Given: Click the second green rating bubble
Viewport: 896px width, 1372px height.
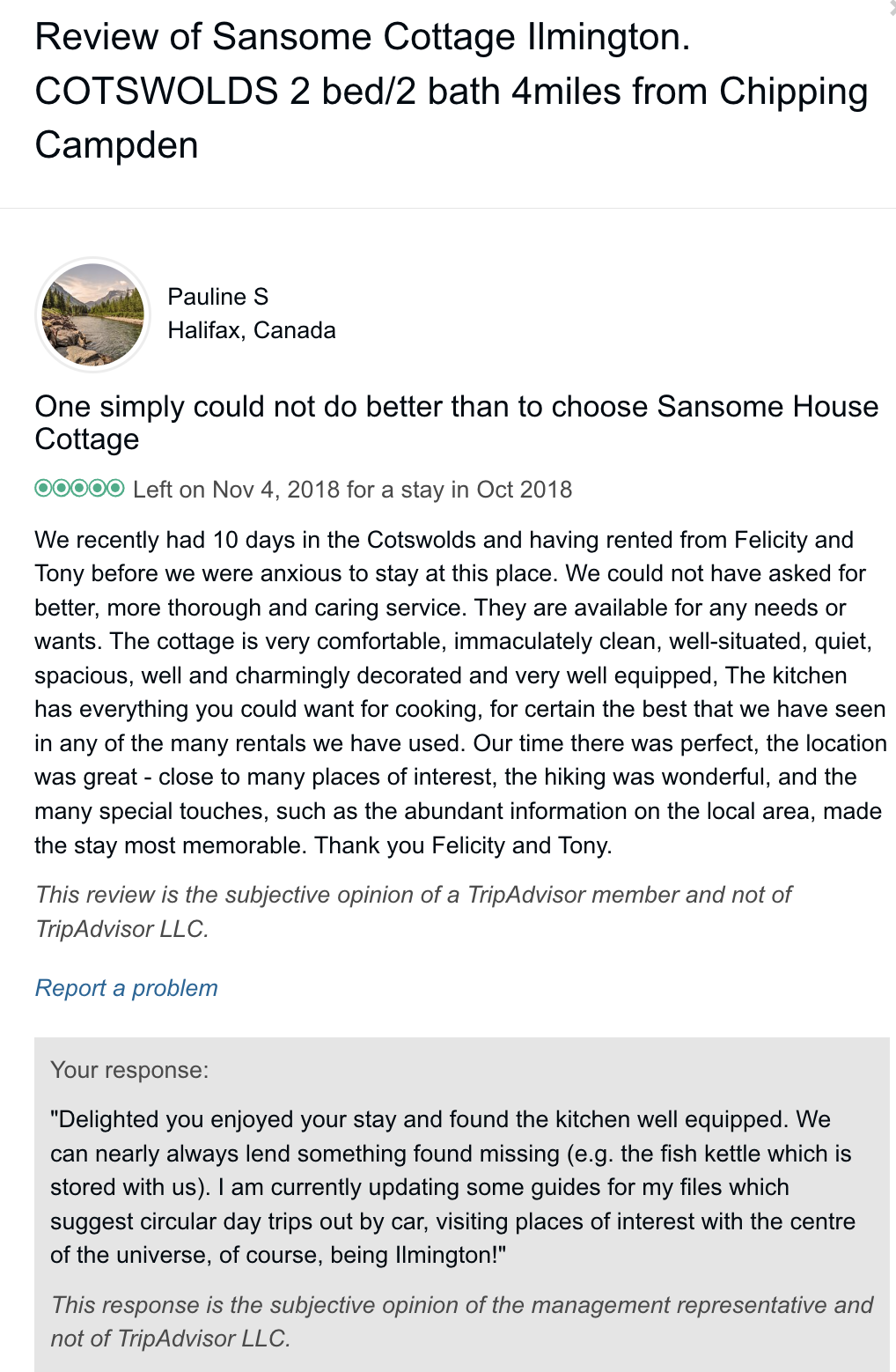Looking at the screenshot, I should click(x=62, y=488).
